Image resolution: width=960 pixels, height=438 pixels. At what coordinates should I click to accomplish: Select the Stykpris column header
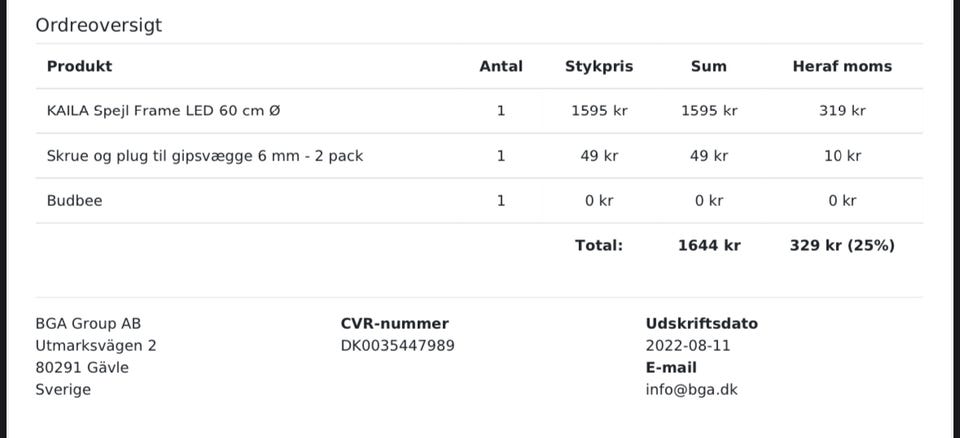pyautogui.click(x=599, y=66)
